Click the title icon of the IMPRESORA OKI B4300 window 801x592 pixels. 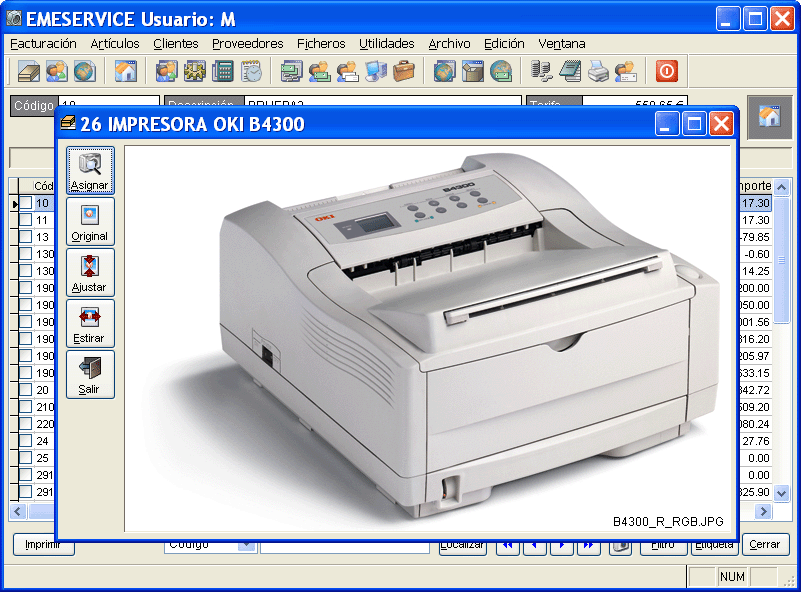68,123
